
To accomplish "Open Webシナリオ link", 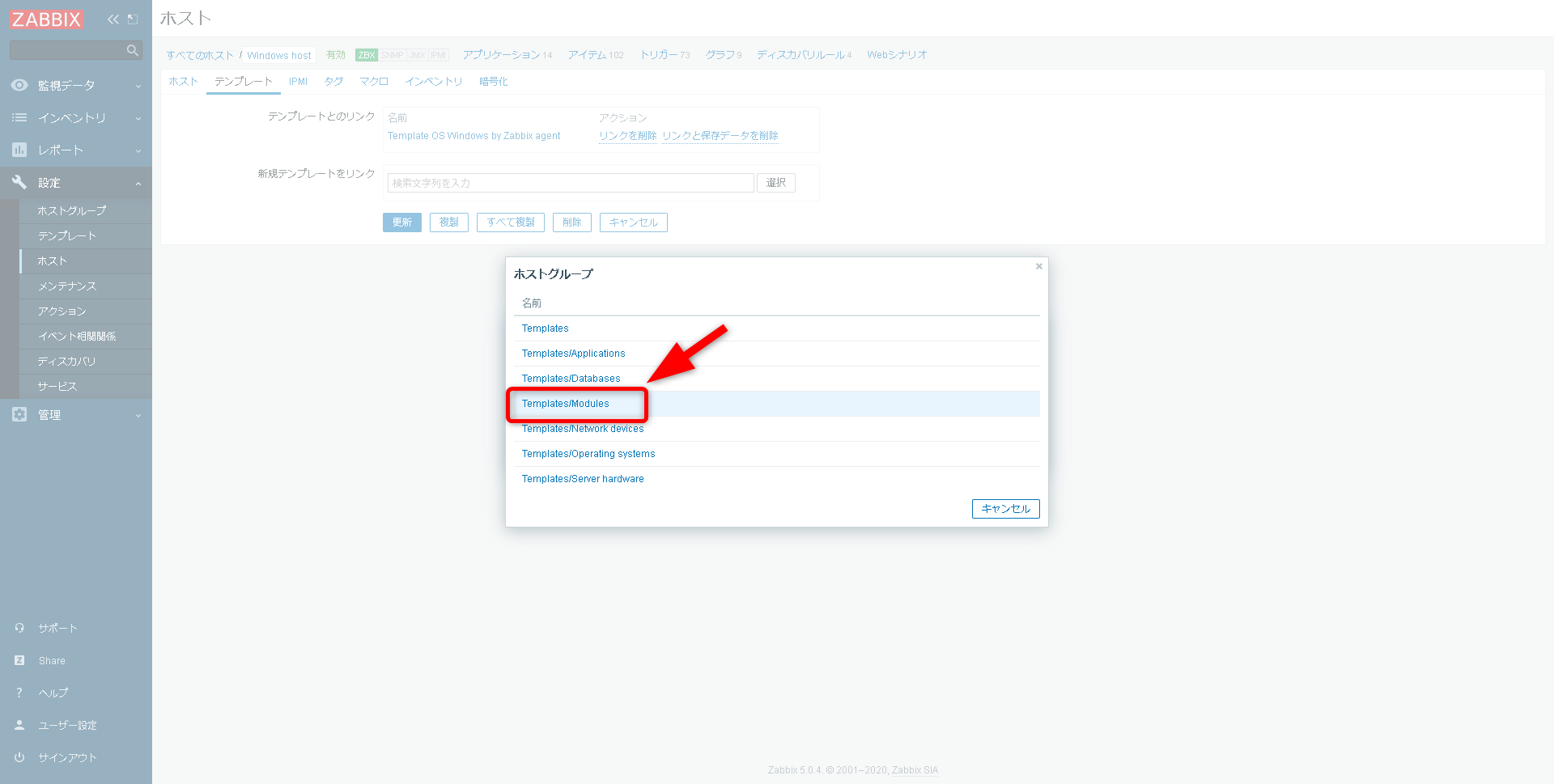I will click(x=897, y=55).
